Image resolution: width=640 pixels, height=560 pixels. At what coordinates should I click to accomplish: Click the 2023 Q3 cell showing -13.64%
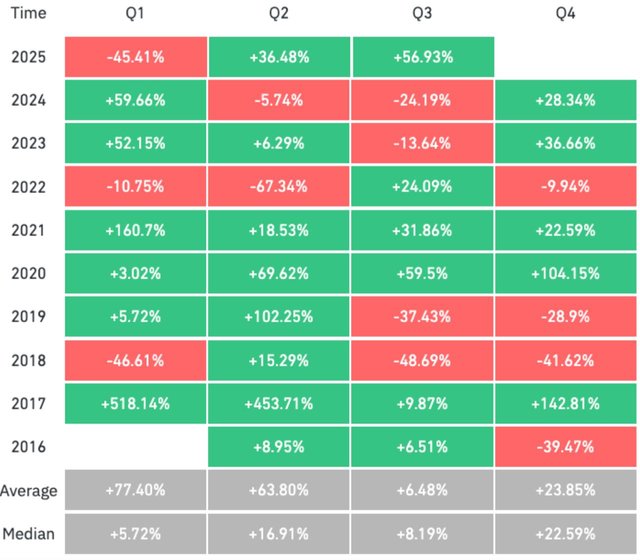pyautogui.click(x=423, y=143)
